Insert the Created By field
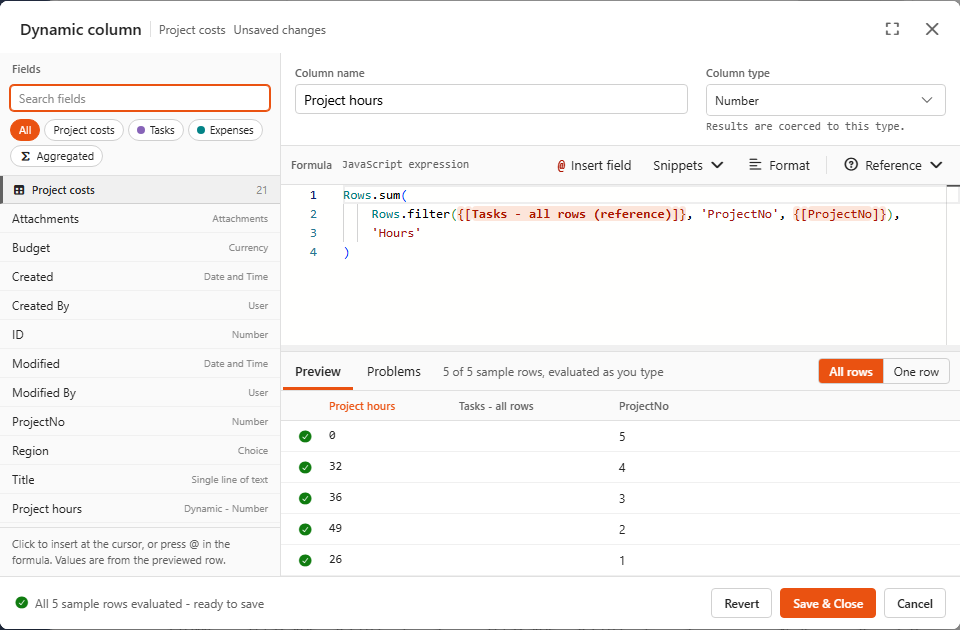The image size is (960, 630). (x=140, y=306)
